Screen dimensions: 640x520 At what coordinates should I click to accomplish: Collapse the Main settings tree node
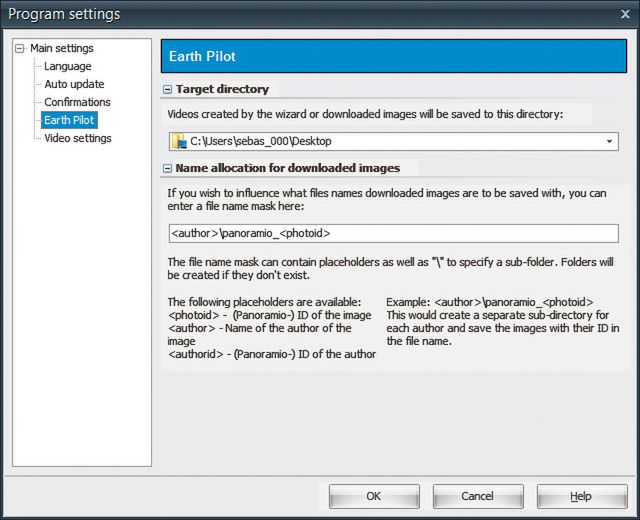click(x=19, y=49)
